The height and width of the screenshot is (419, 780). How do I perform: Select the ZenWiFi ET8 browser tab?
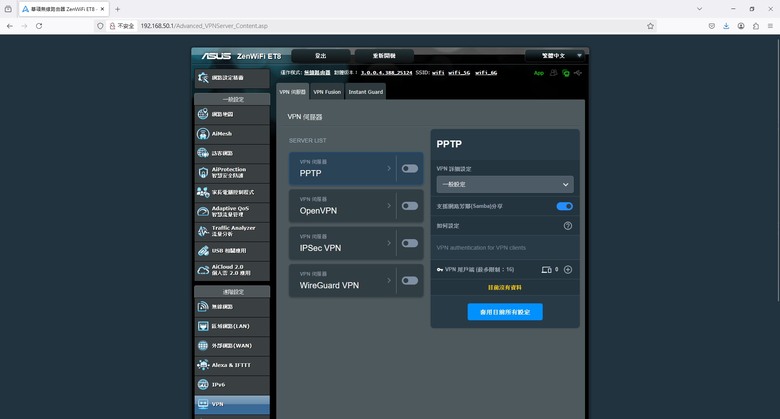coord(63,9)
